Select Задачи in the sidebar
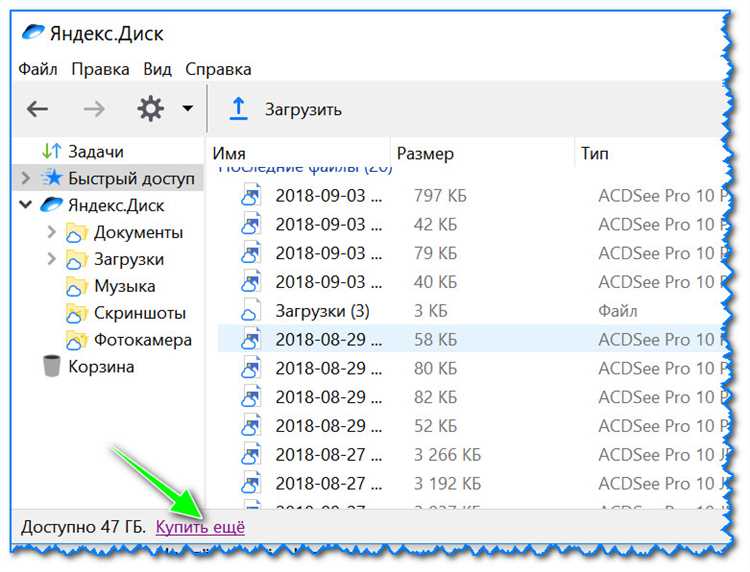 [95, 152]
